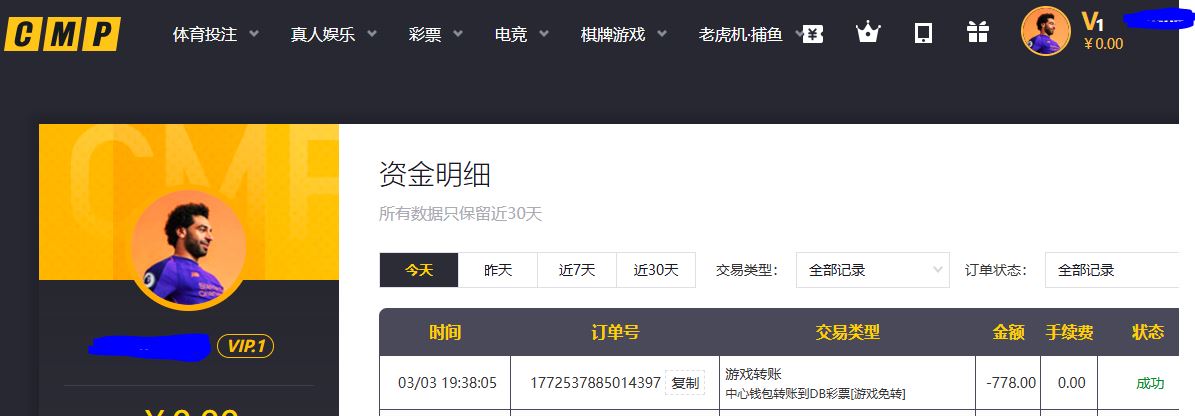The height and width of the screenshot is (416, 1195).
Task: Expand the 体育投注 menu
Action: [215, 34]
